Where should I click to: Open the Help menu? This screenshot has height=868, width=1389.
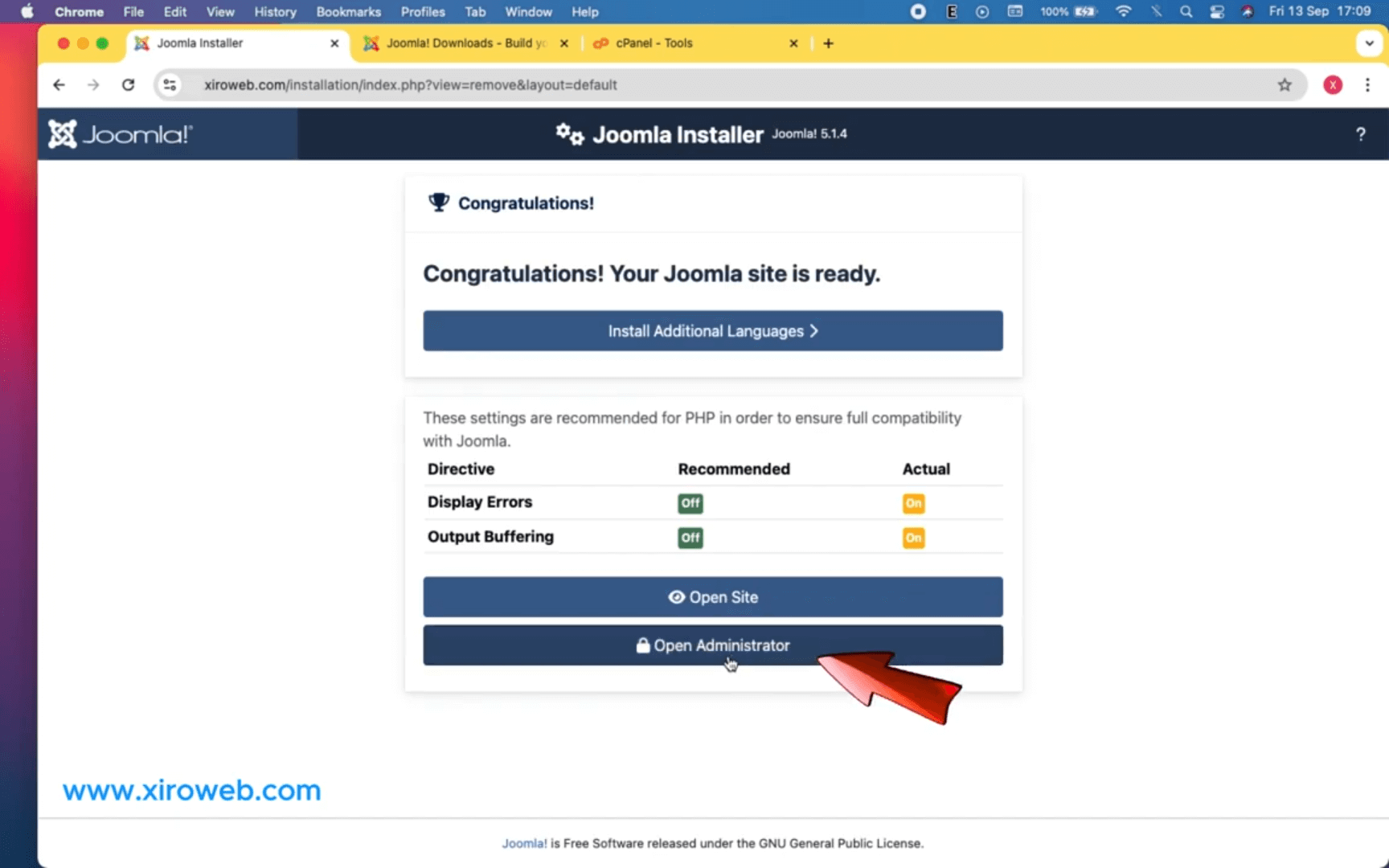(584, 11)
